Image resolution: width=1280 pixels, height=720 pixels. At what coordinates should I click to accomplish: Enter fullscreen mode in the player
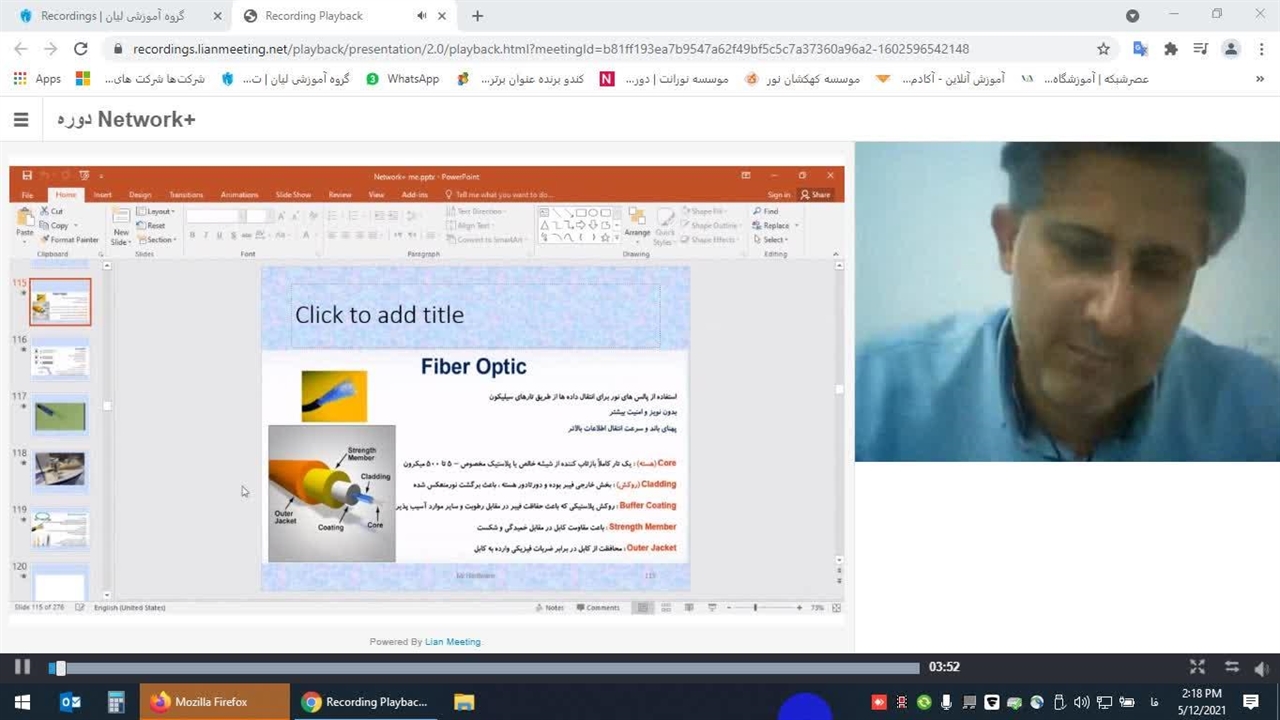point(1197,667)
